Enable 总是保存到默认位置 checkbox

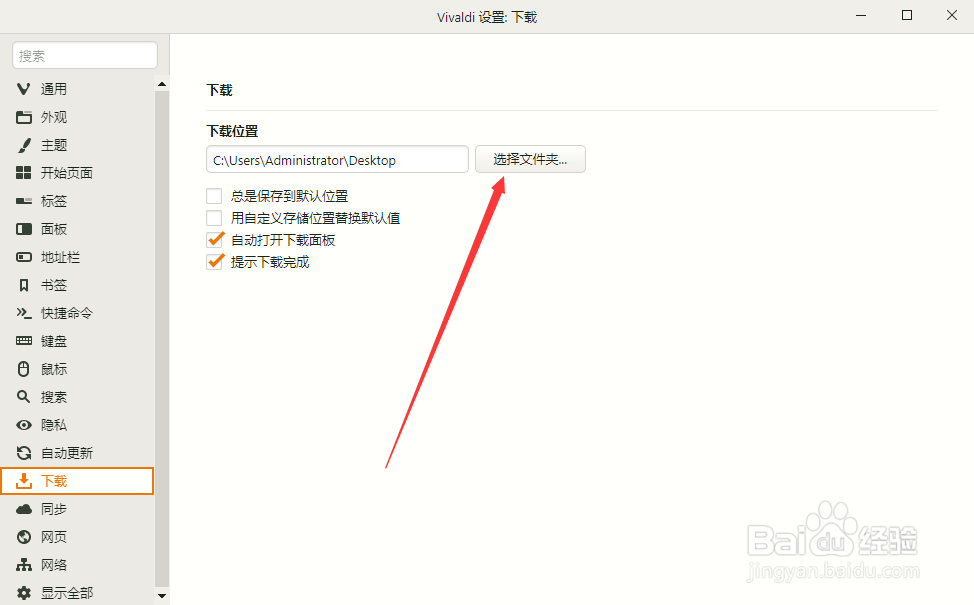[214, 196]
